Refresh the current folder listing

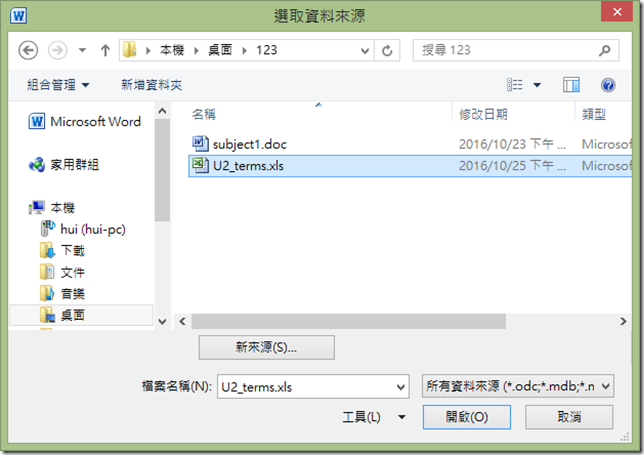tap(387, 51)
